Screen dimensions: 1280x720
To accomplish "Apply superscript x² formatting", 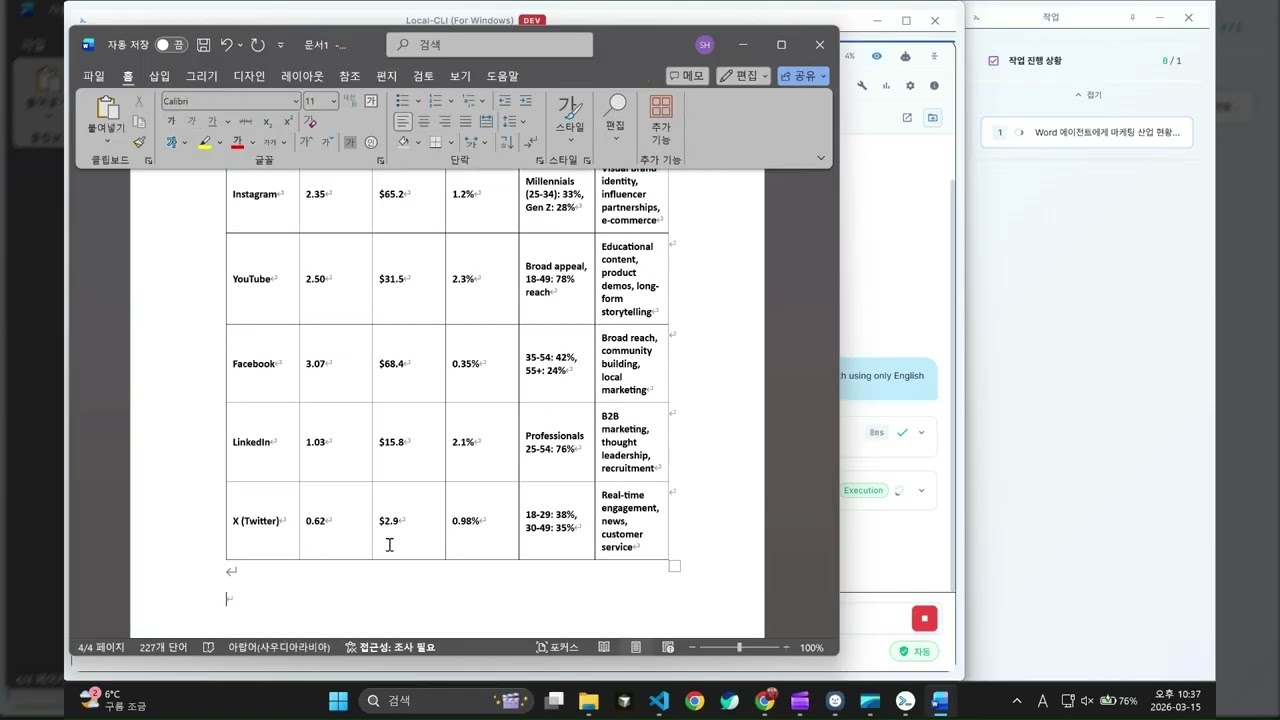I will point(288,121).
